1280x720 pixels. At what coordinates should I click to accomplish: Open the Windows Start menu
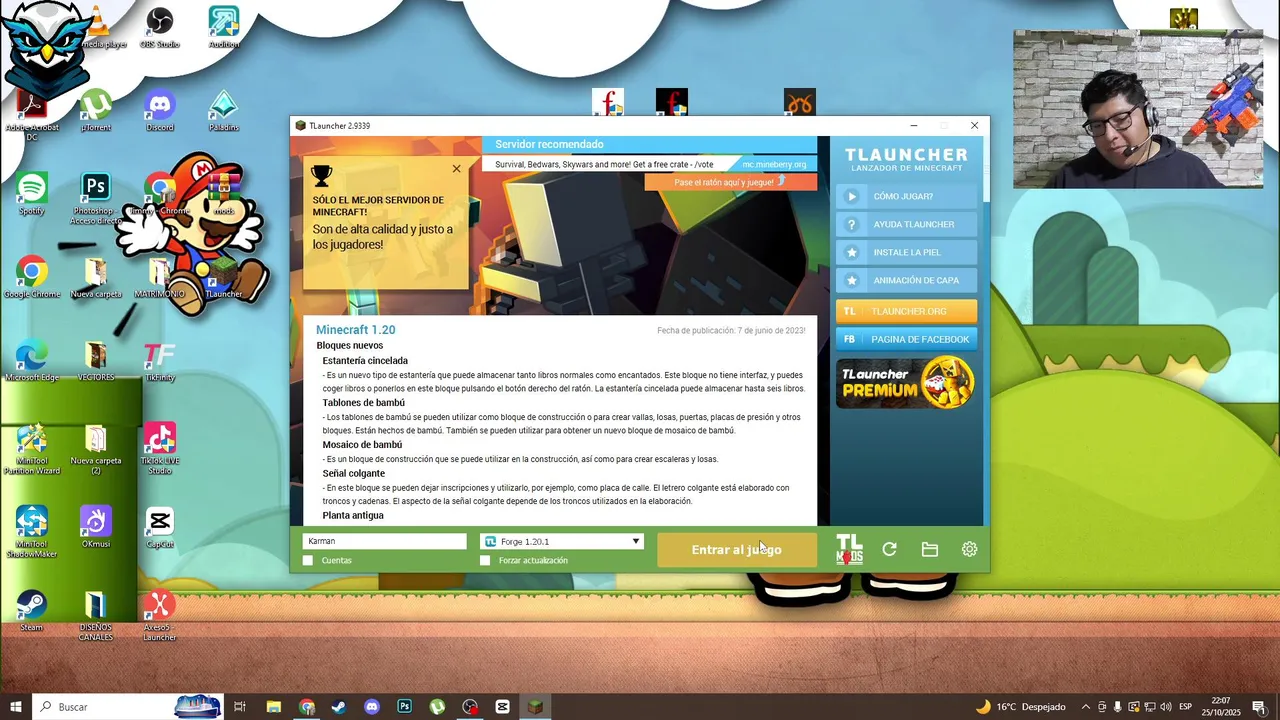(x=16, y=706)
